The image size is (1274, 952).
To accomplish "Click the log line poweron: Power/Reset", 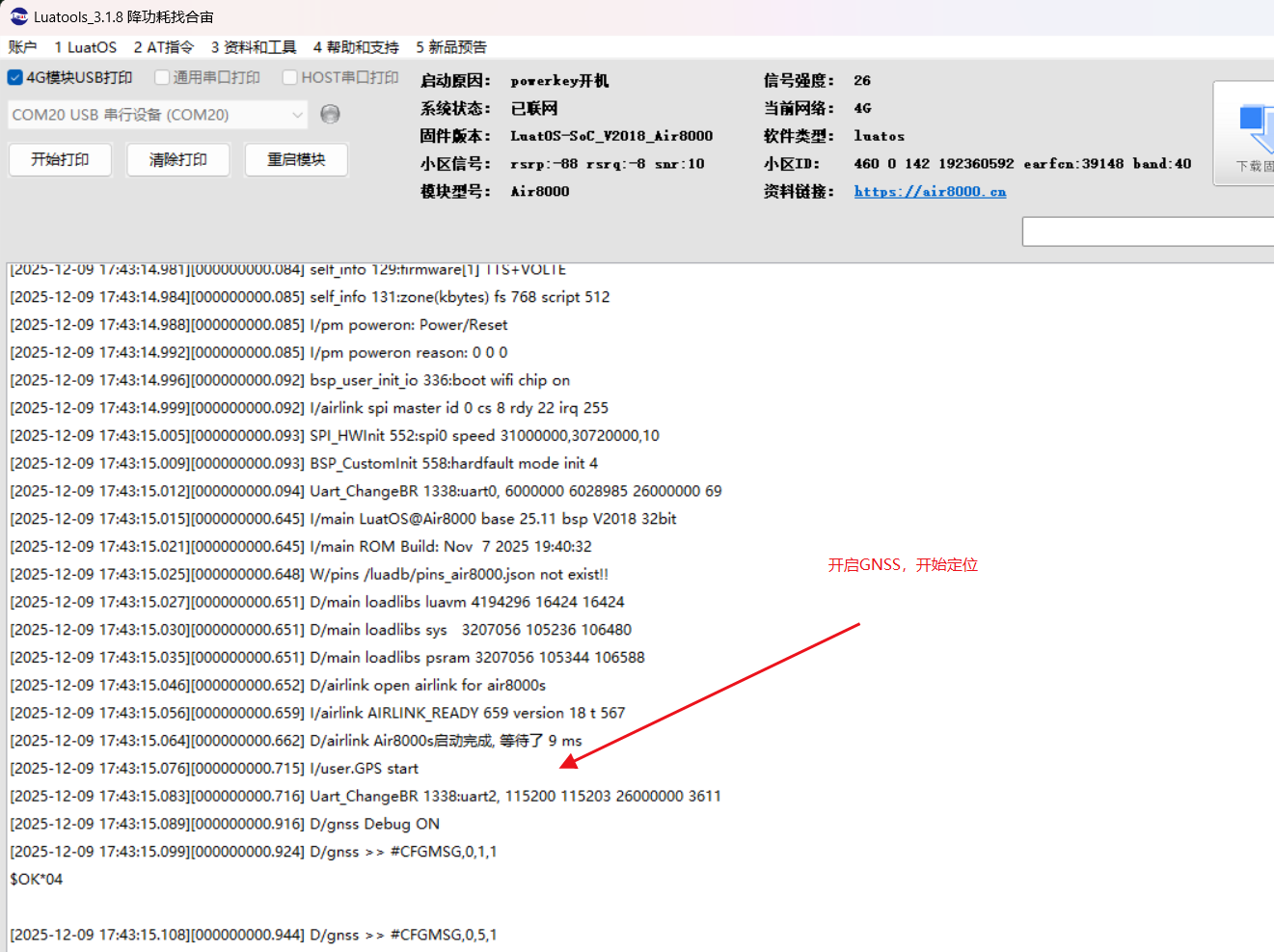I will coord(258,325).
